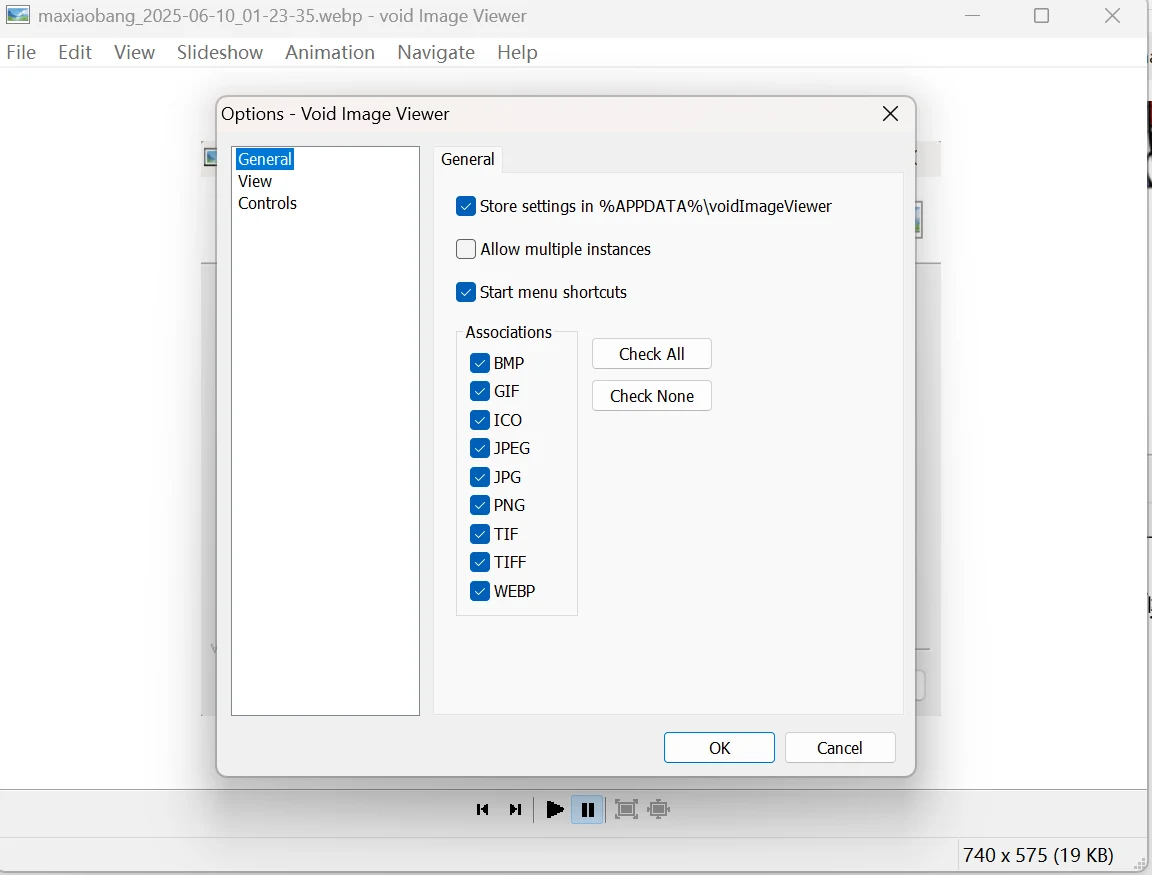
Task: Click the Check All button
Action: [x=651, y=354]
